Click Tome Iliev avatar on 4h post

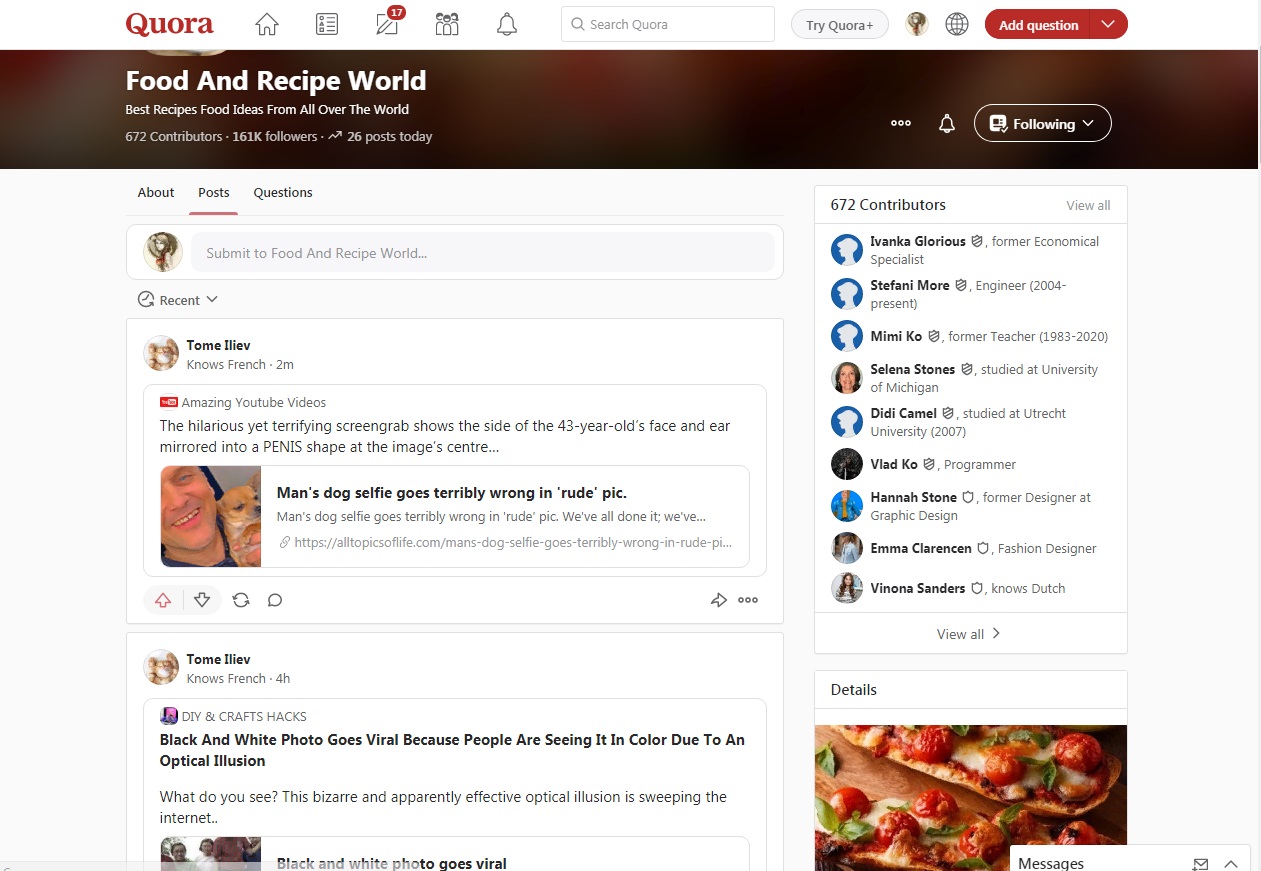coord(161,668)
